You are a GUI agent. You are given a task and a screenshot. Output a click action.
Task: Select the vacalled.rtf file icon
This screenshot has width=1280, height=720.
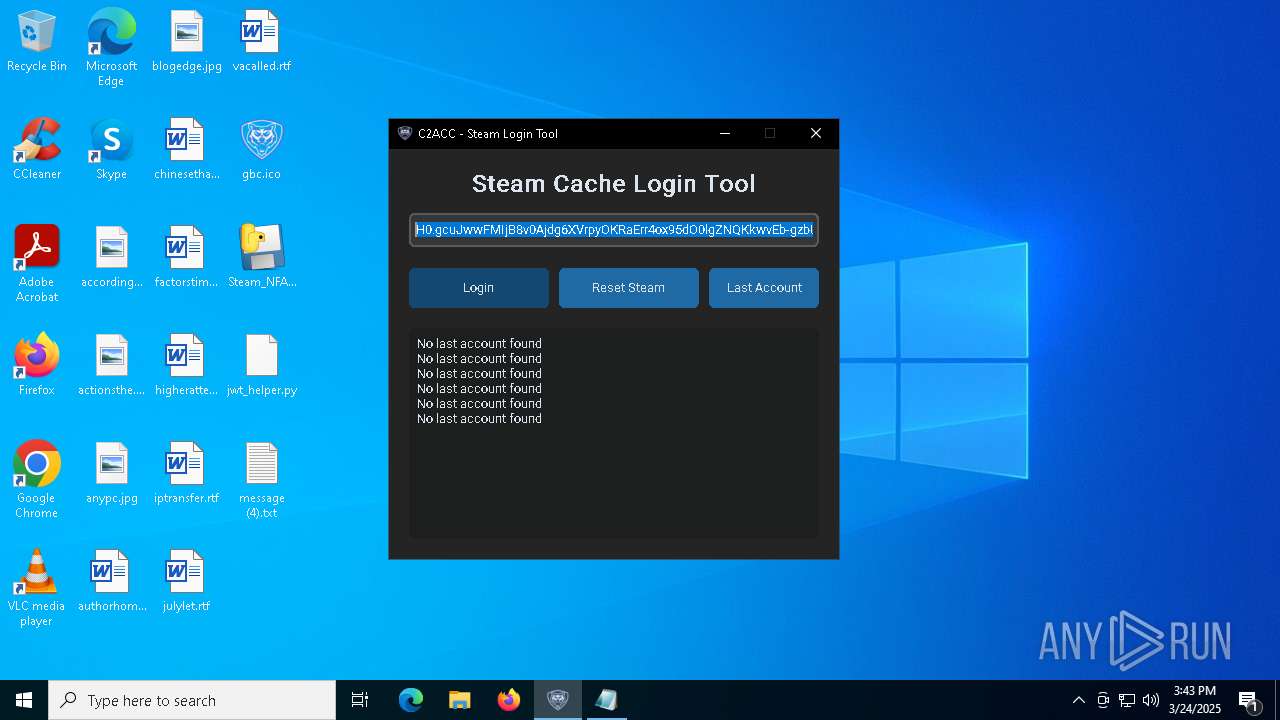pos(261,42)
